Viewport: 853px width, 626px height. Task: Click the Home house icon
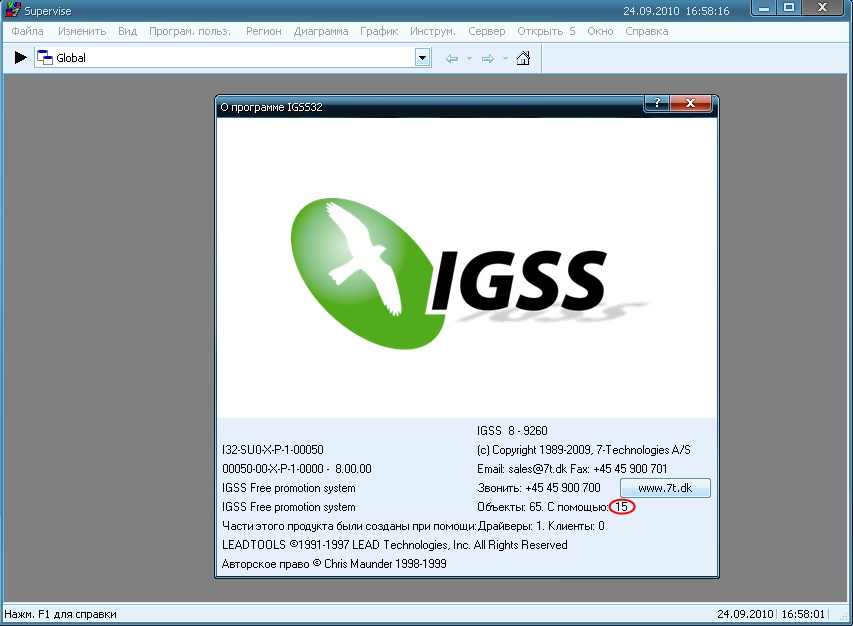(523, 58)
